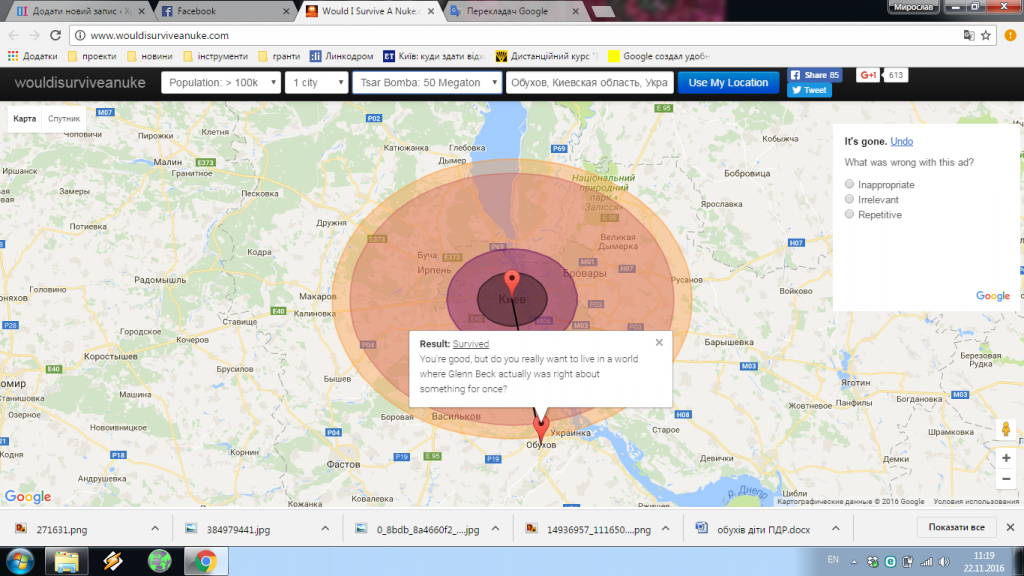Screen dimensions: 1024x576
Task: Click the location input with Обухов address
Action: [590, 82]
